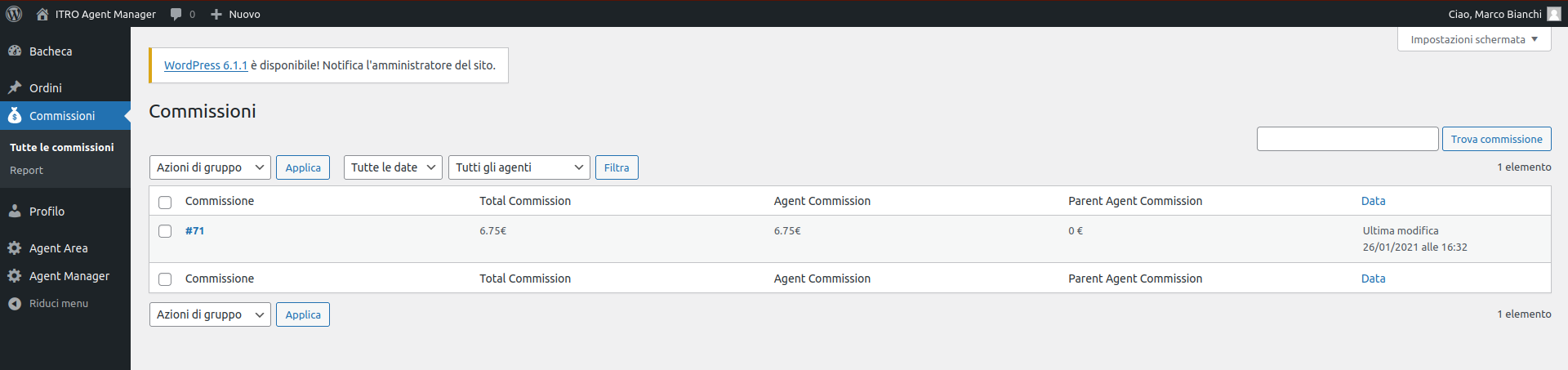1568x370 pixels.
Task: Open the Tutti gli agenti dropdown
Action: tap(519, 167)
